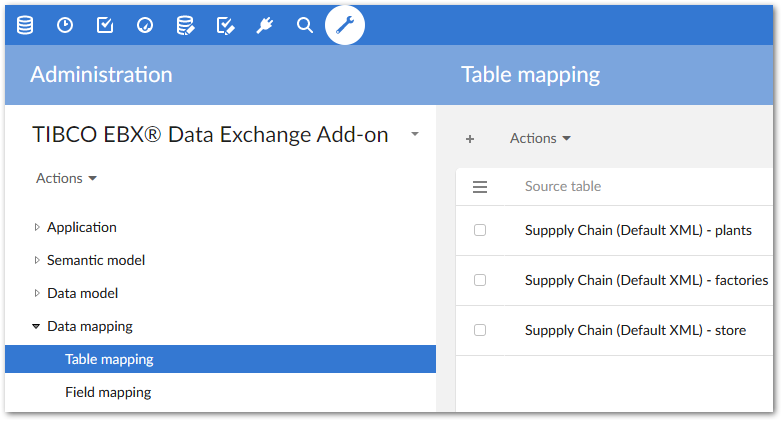Open Actions menu in the left panel

click(66, 178)
